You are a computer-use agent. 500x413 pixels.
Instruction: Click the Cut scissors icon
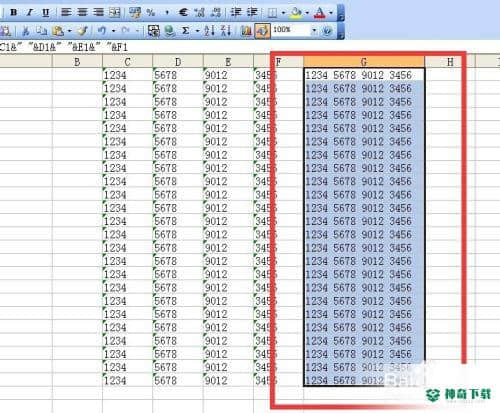point(26,31)
